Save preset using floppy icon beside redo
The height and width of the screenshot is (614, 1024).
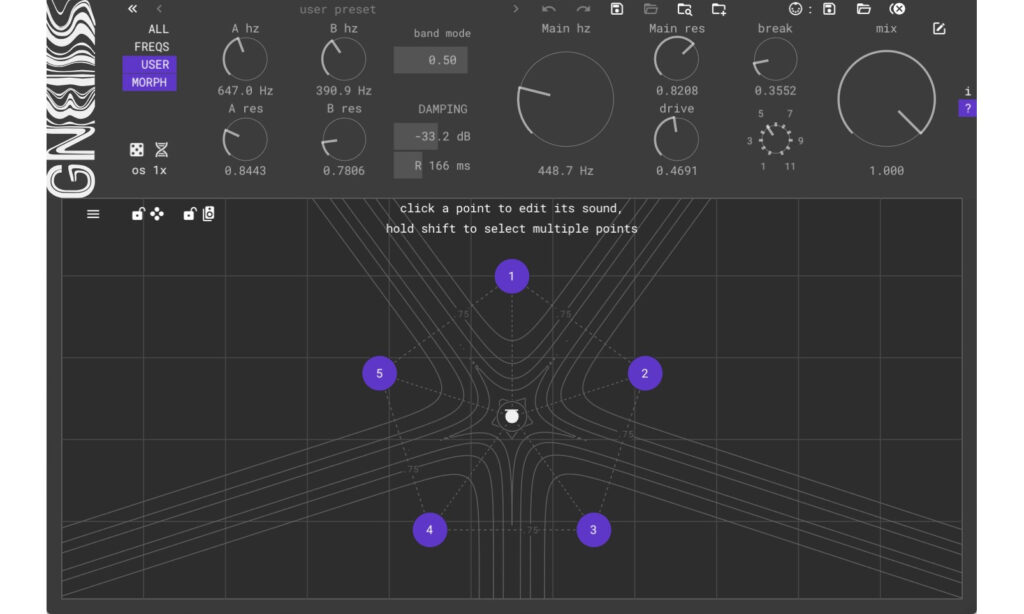click(x=617, y=8)
